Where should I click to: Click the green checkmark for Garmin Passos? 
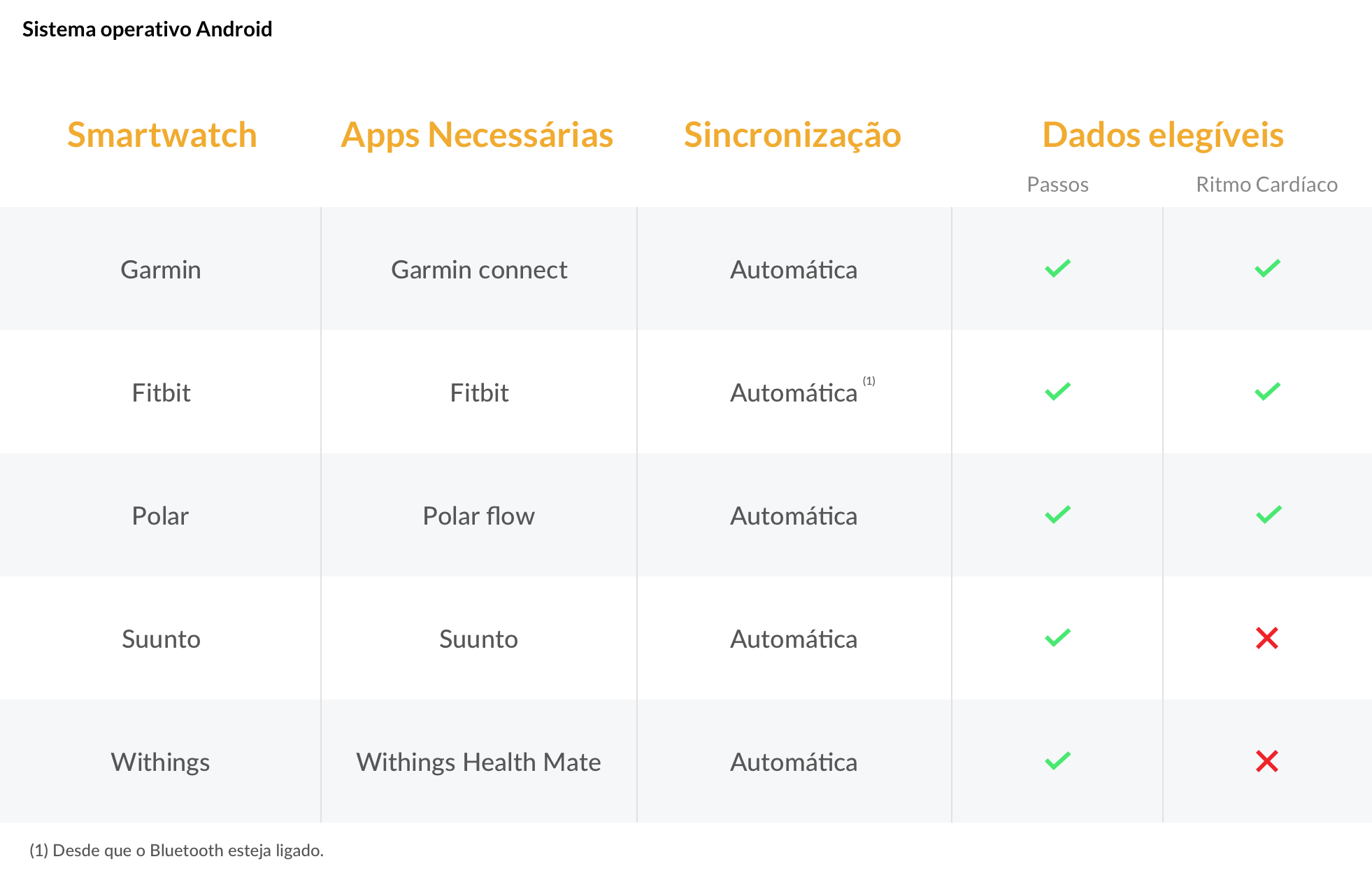(1057, 269)
